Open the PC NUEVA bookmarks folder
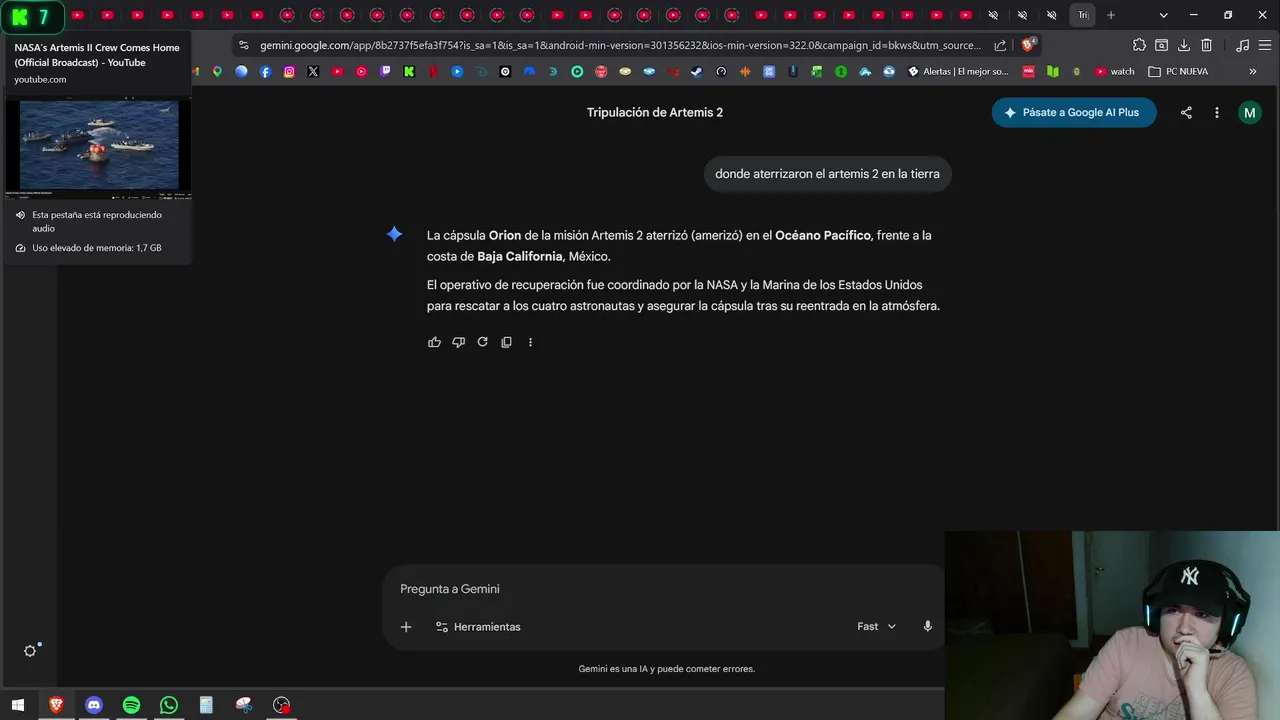 1178,72
